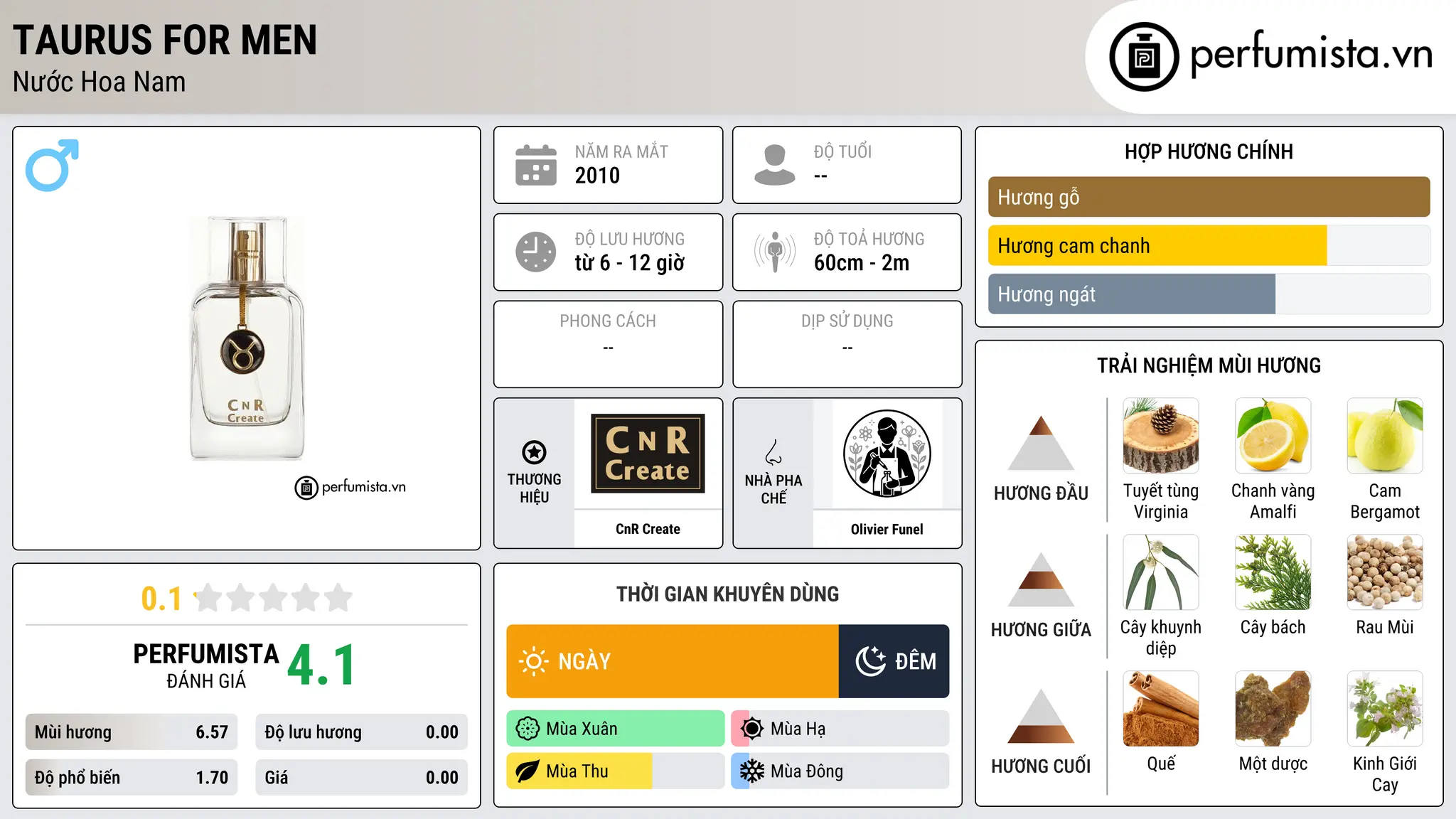This screenshot has height=819, width=1456.
Task: Open the CnR Create brand logo
Action: (x=648, y=454)
